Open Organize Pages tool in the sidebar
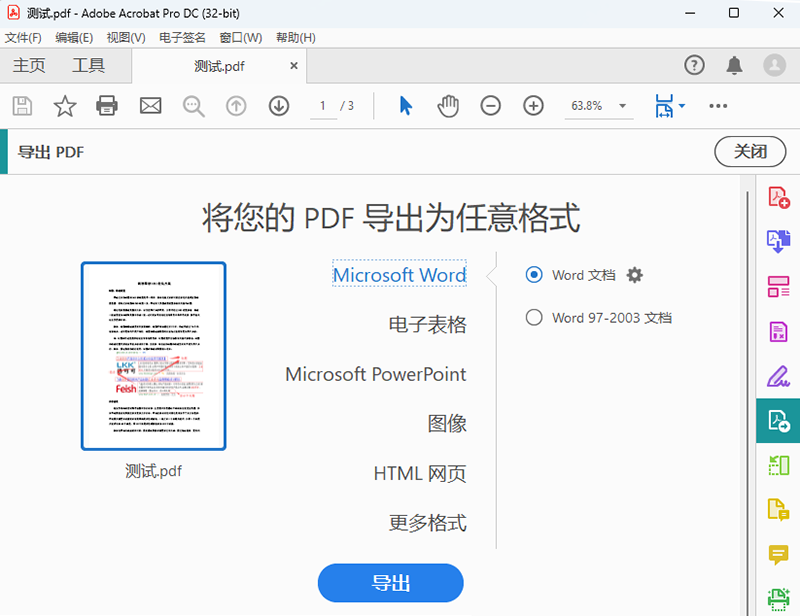 point(779,286)
